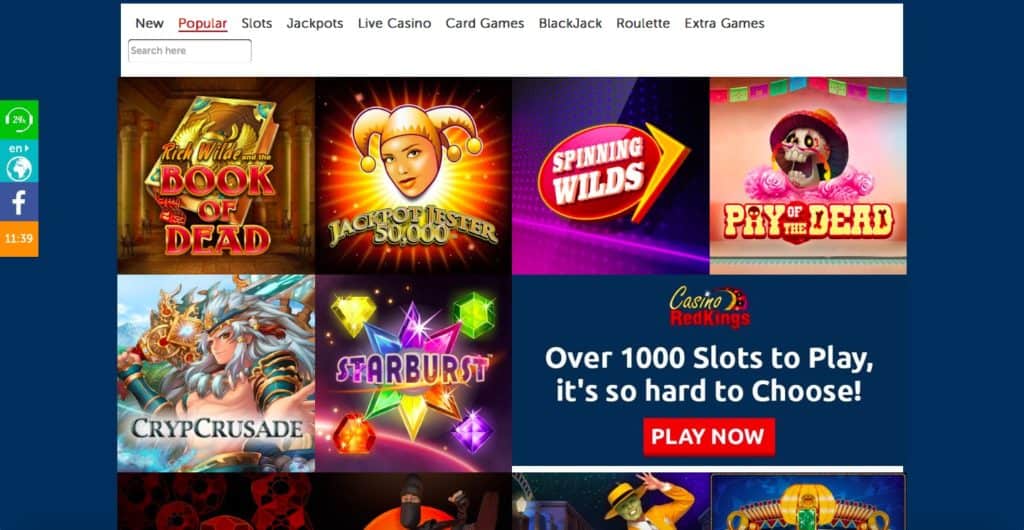The width and height of the screenshot is (1024, 530).
Task: Click the green 24h support icon
Action: (19, 119)
